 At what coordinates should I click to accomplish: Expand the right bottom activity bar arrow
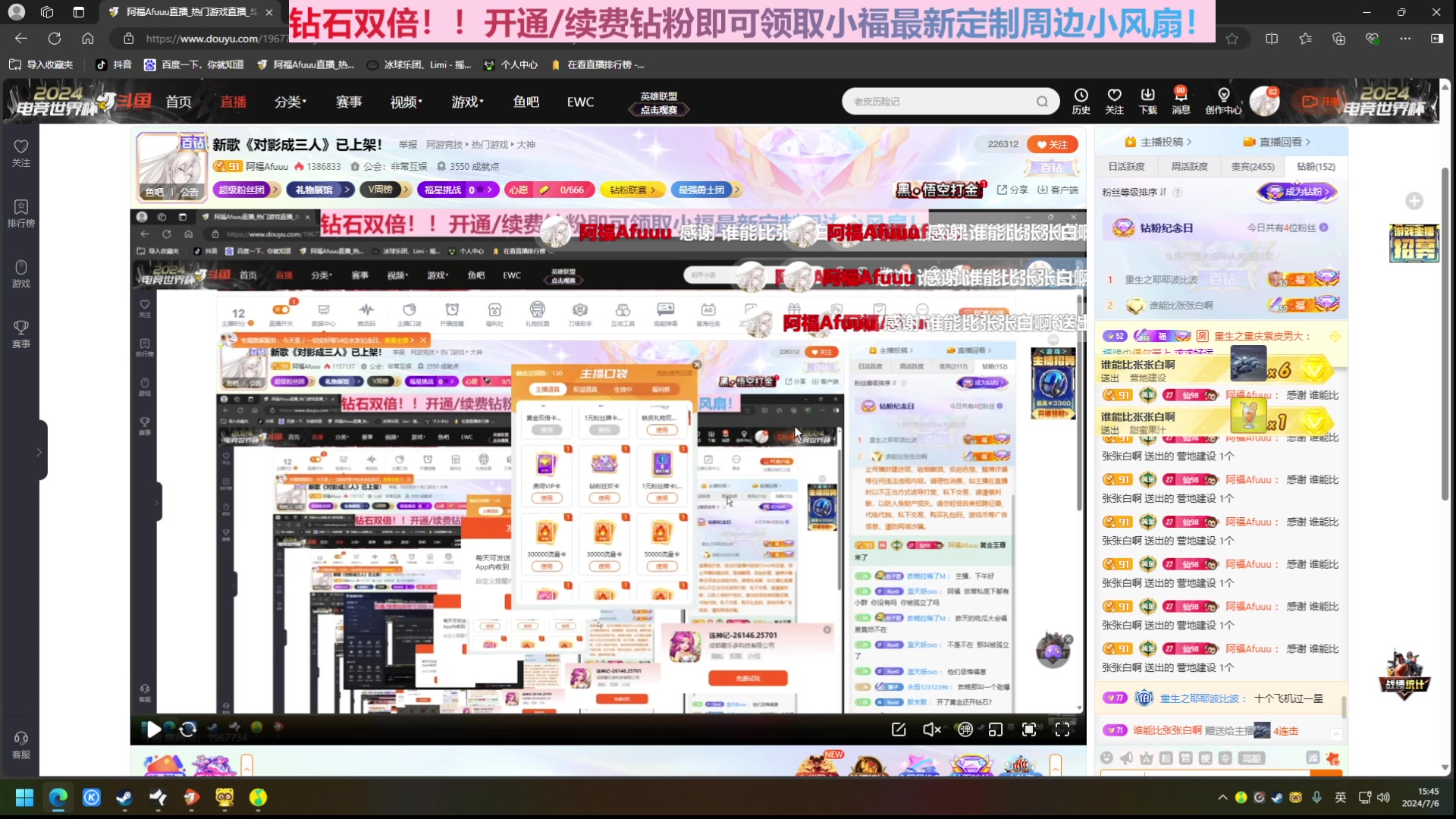pos(1056,767)
